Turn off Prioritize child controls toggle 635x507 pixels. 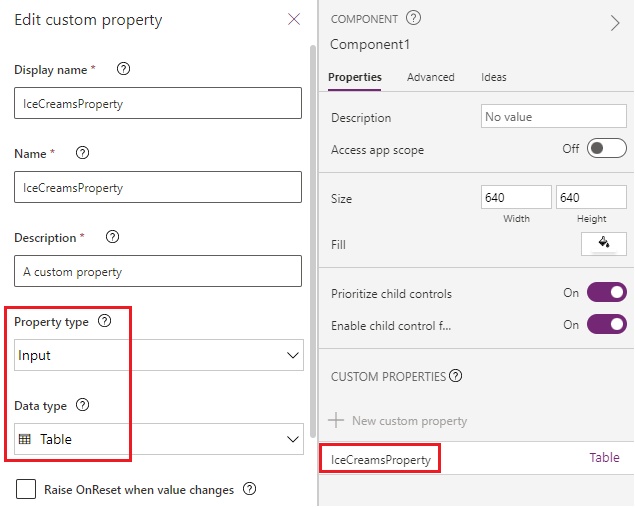606,293
